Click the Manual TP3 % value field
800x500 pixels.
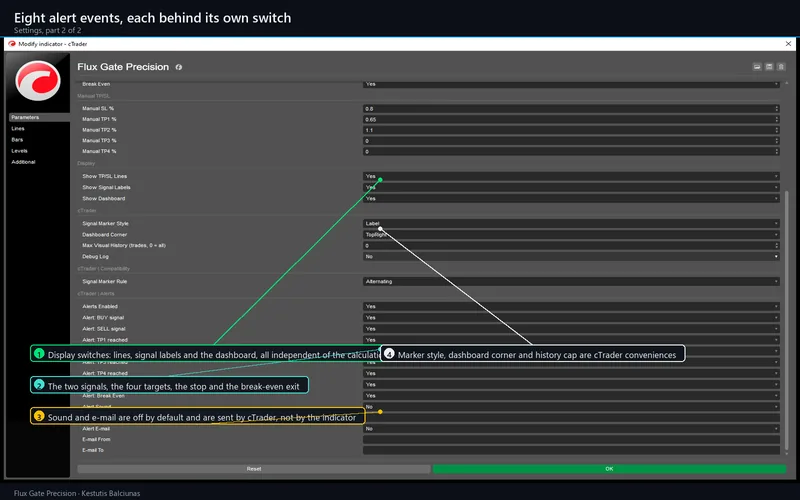[567, 141]
